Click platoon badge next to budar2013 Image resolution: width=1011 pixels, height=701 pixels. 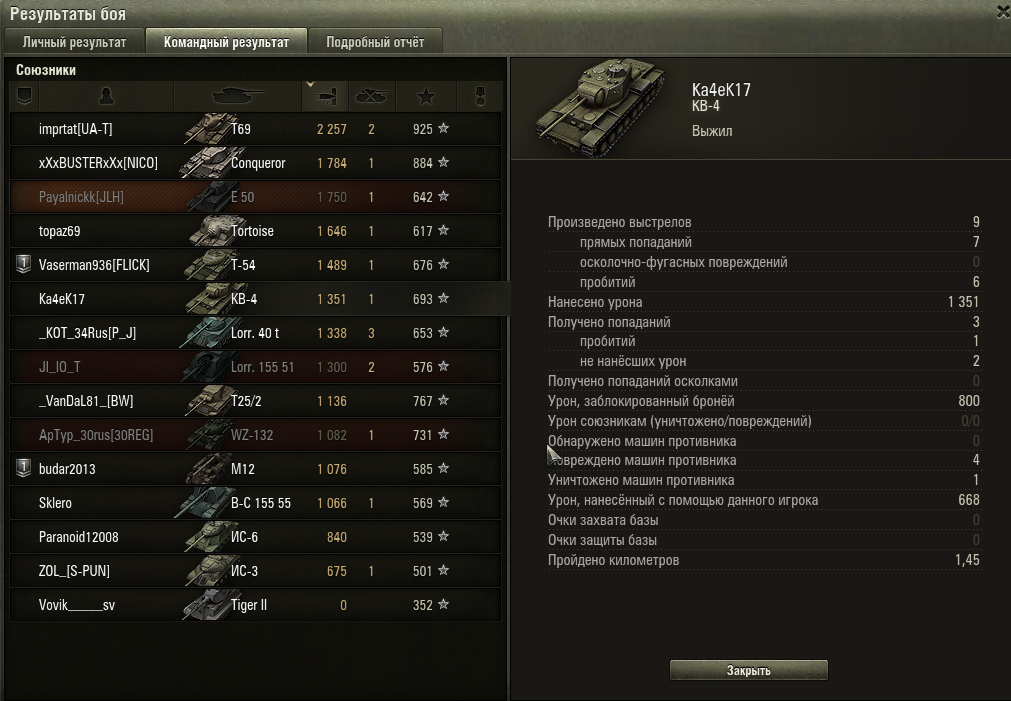23,468
